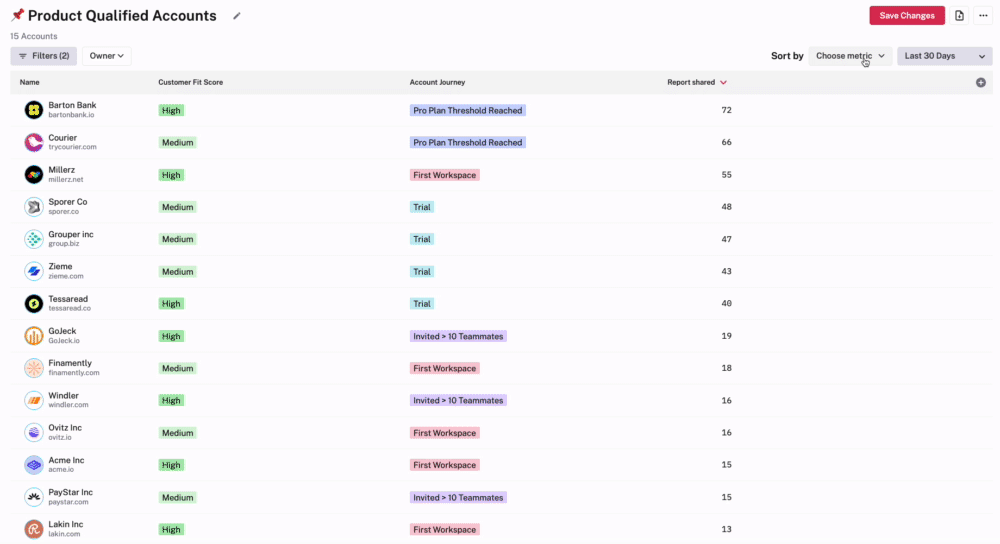Viewport: 1000px width, 544px height.
Task: Click the PayStar Inc account name
Action: coord(71,492)
